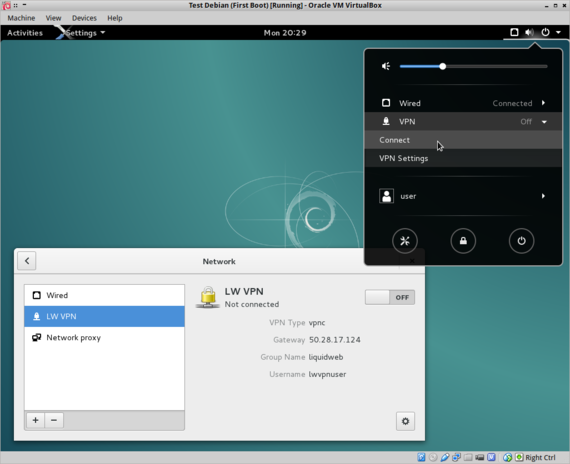
Task: Click the mouse integration icon in VirtualBox status bar
Action: 507,457
